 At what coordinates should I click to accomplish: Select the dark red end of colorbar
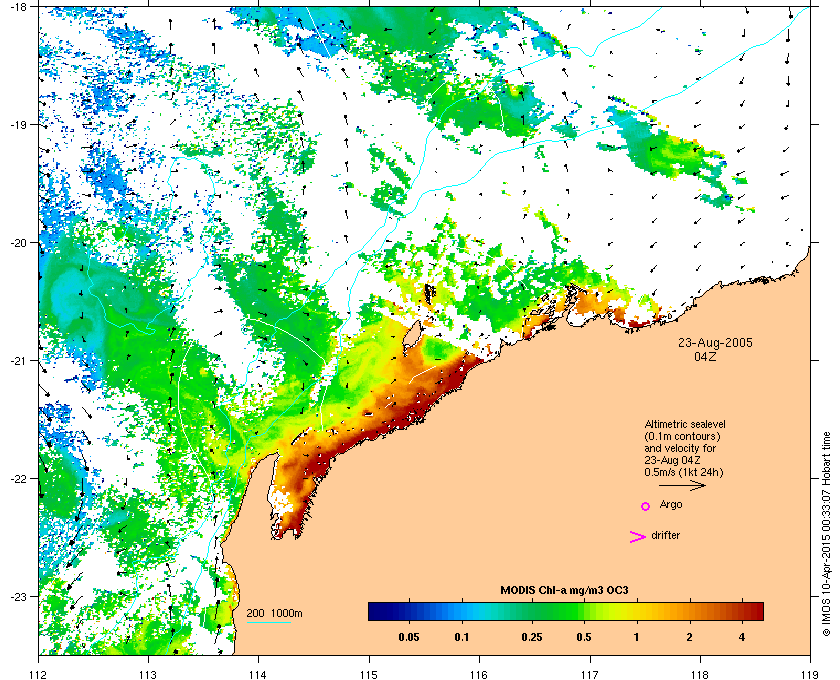[x=757, y=611]
